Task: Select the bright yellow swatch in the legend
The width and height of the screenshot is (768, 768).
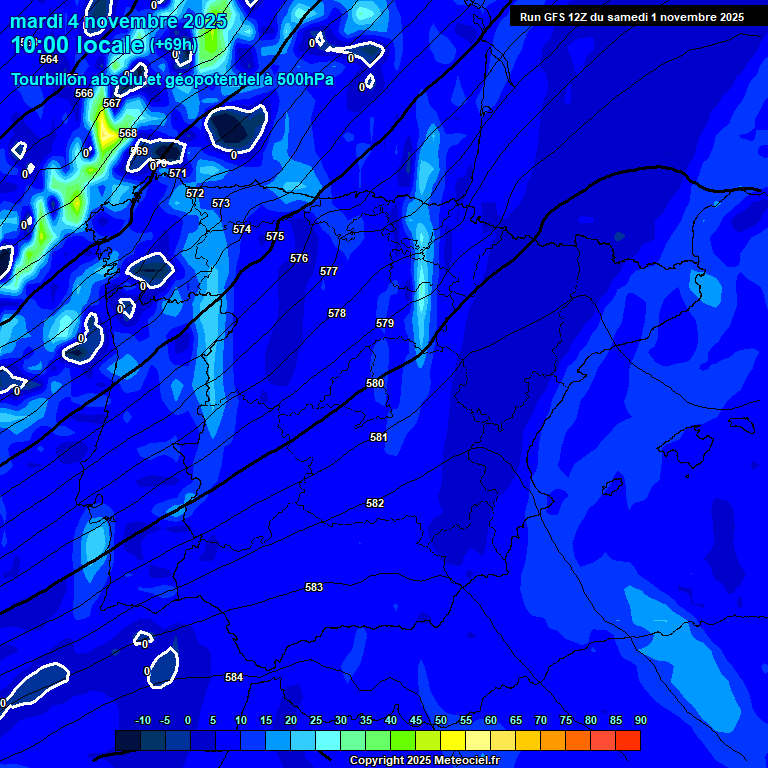Action: [x=453, y=741]
